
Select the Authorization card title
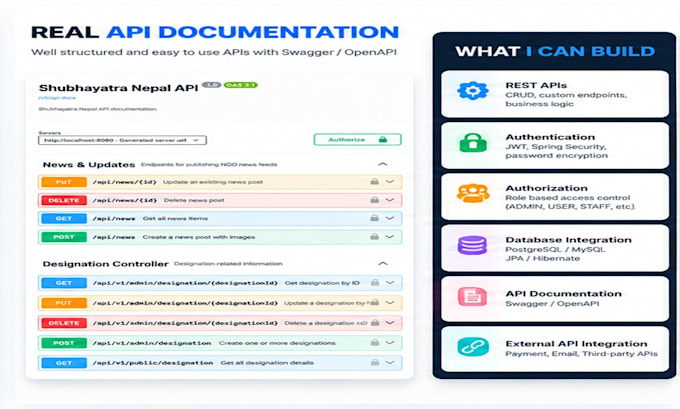pos(546,188)
